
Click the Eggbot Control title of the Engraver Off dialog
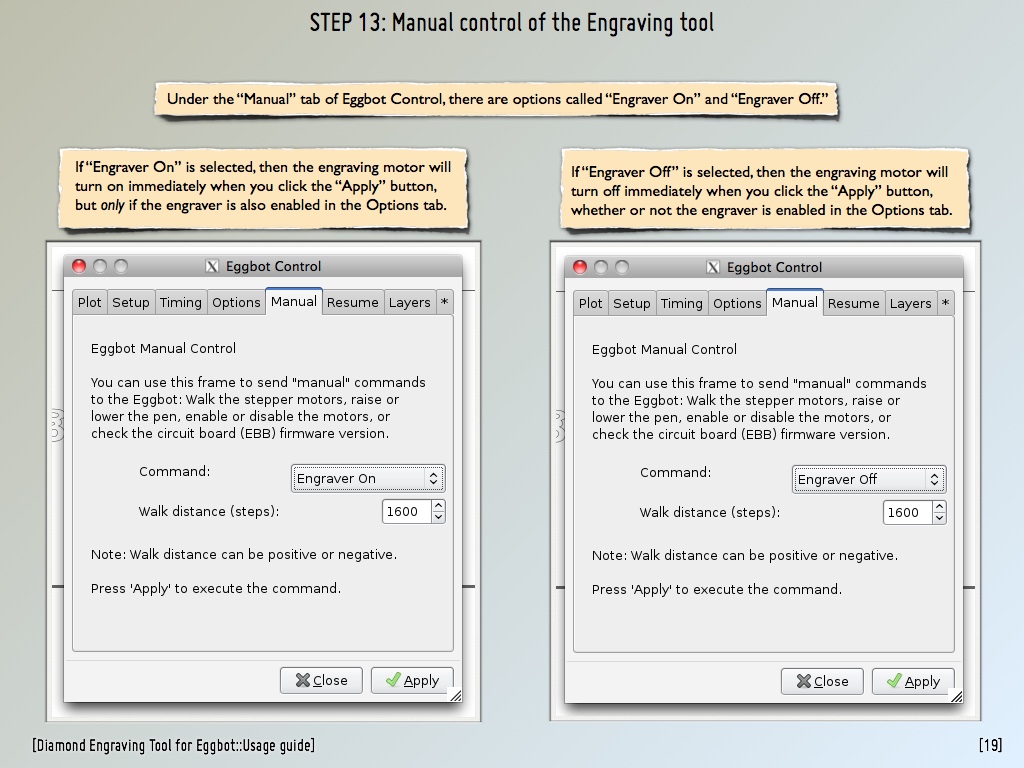tap(775, 268)
